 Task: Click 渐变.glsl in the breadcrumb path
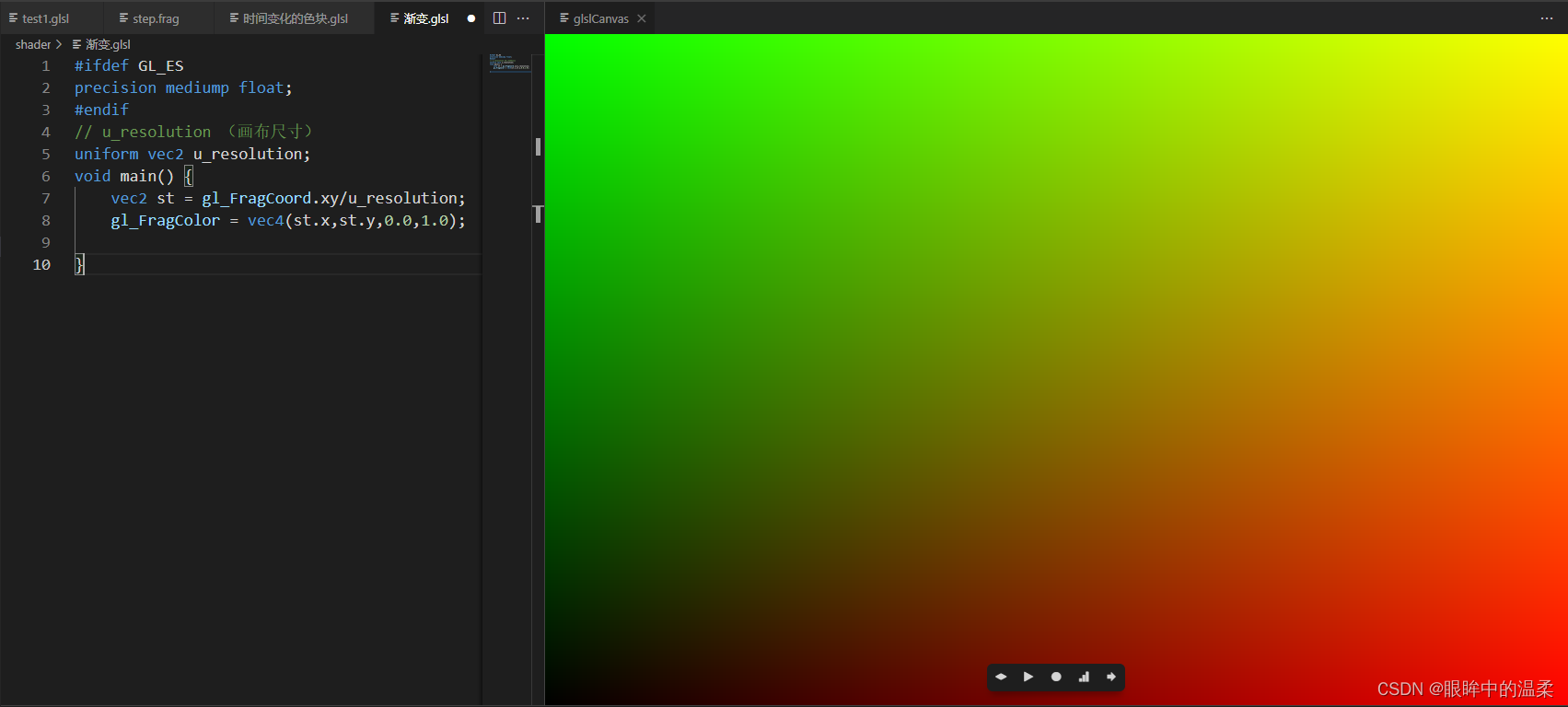point(108,44)
